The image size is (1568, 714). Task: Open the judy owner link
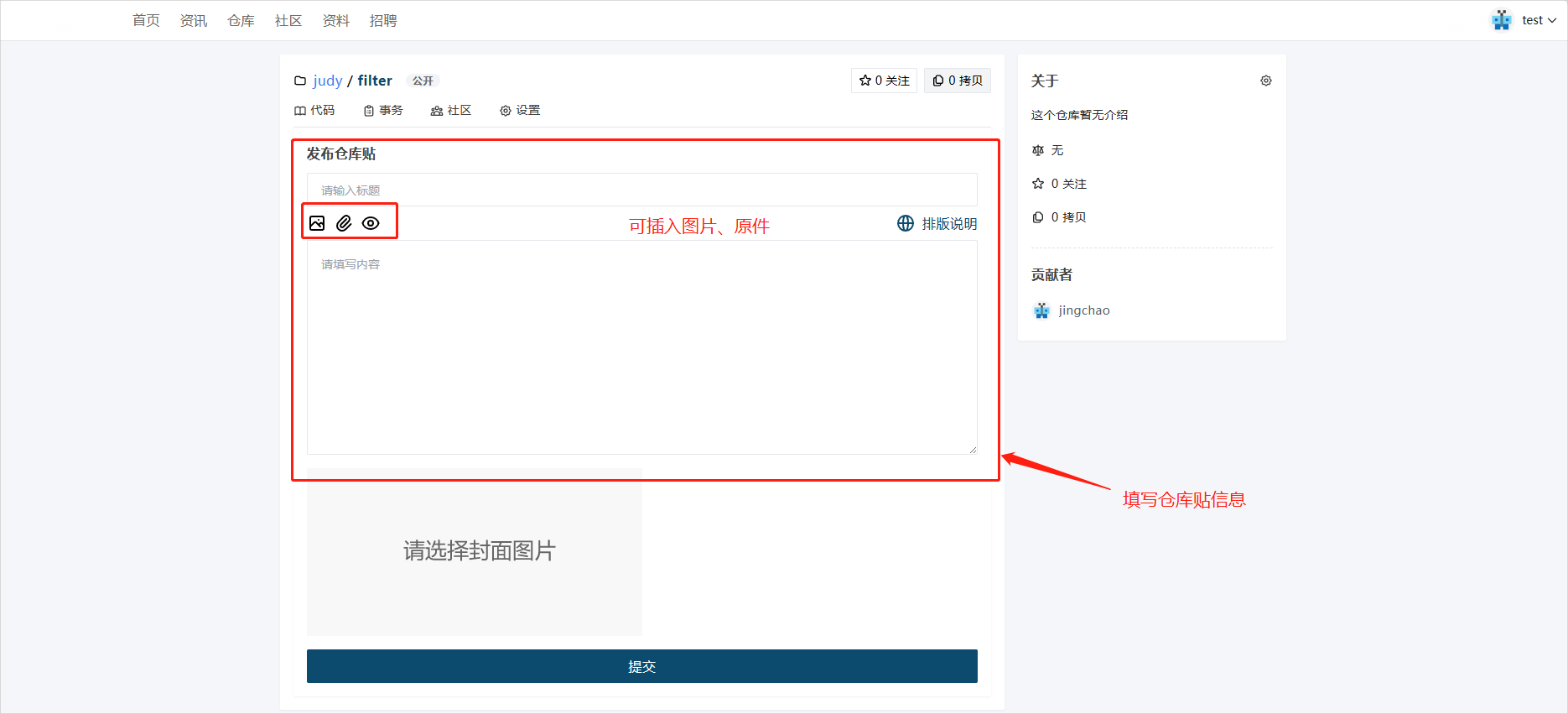point(327,81)
